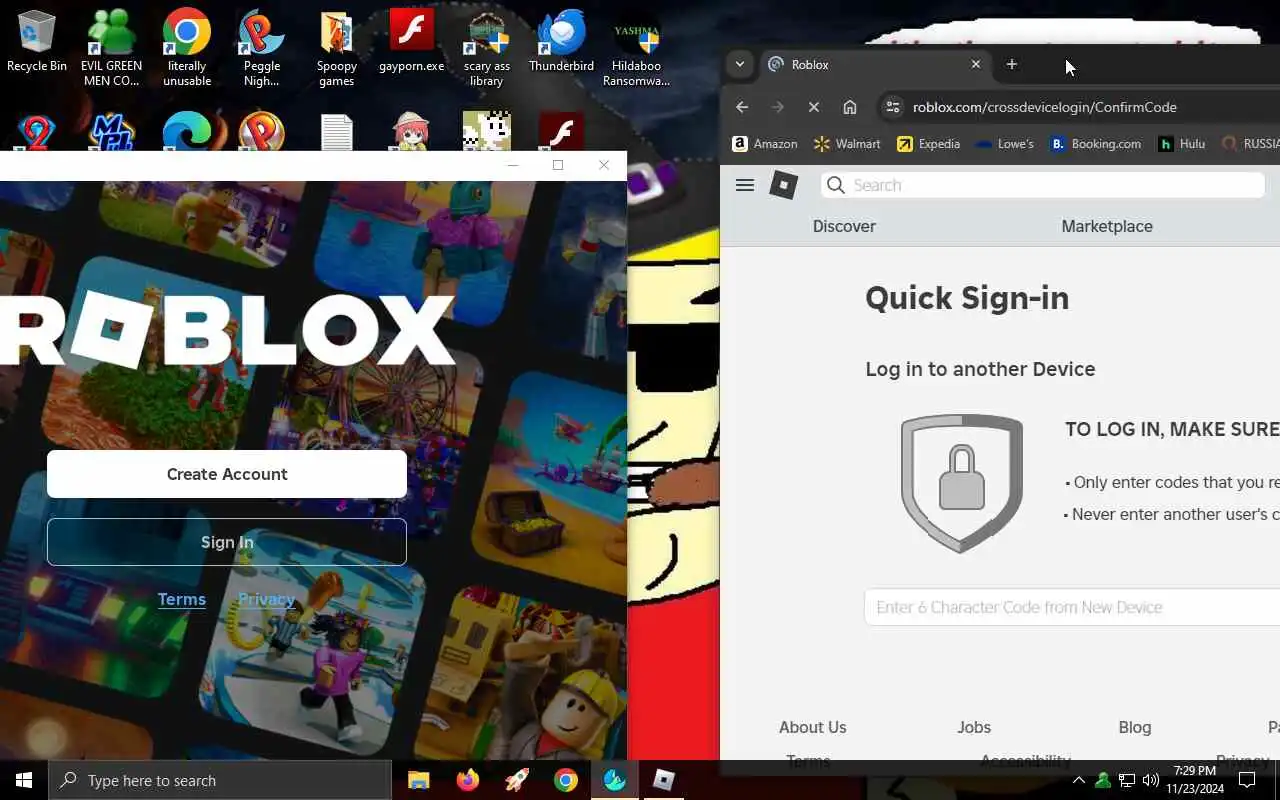Open the Recycle Bin desktop icon
The width and height of the screenshot is (1280, 800).
37,42
